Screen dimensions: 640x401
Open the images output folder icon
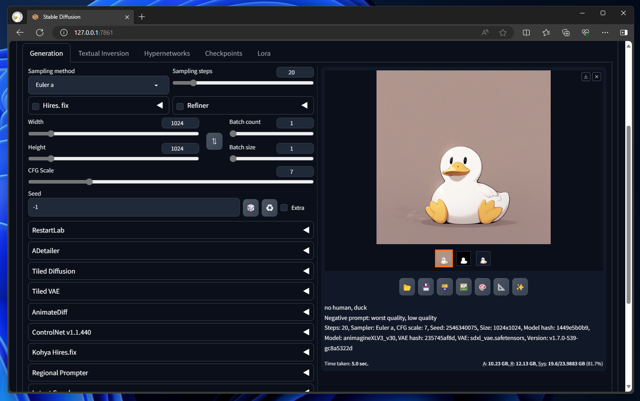[407, 287]
